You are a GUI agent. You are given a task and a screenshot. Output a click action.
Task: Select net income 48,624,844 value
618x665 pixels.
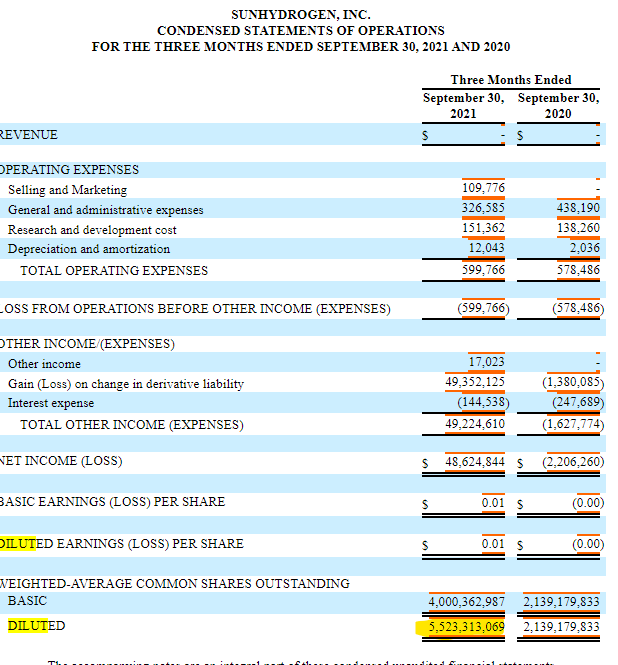click(x=475, y=461)
